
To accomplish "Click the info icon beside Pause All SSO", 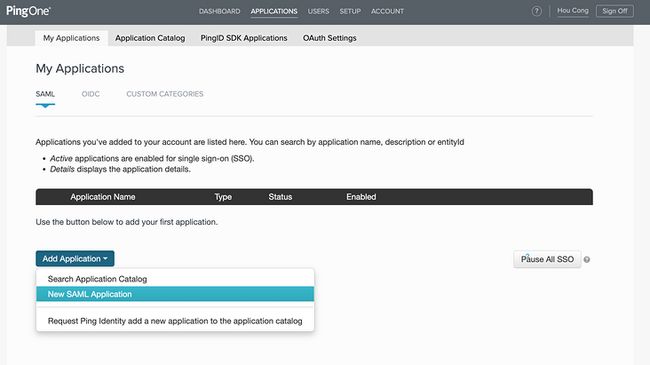I will coord(587,260).
